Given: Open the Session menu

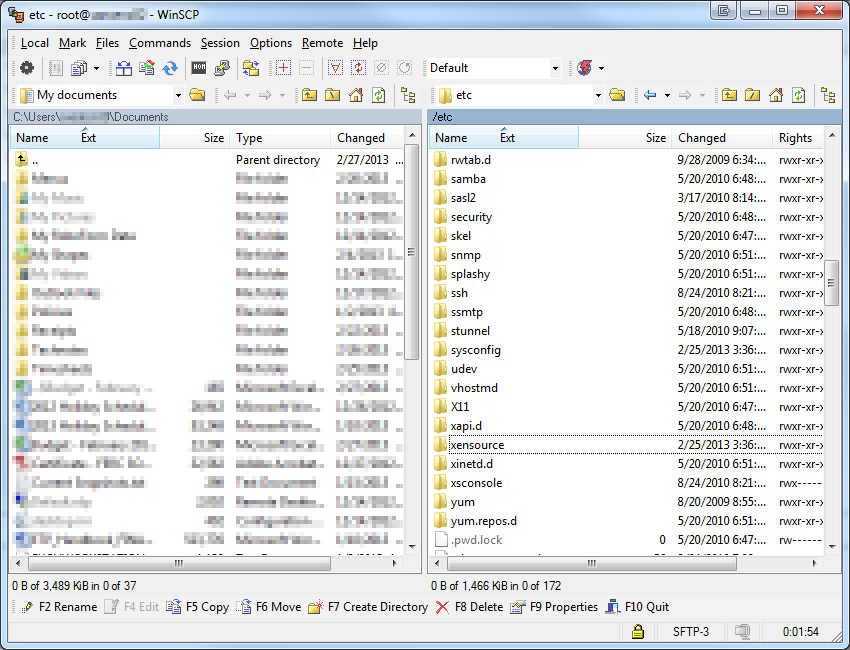Looking at the screenshot, I should point(220,43).
